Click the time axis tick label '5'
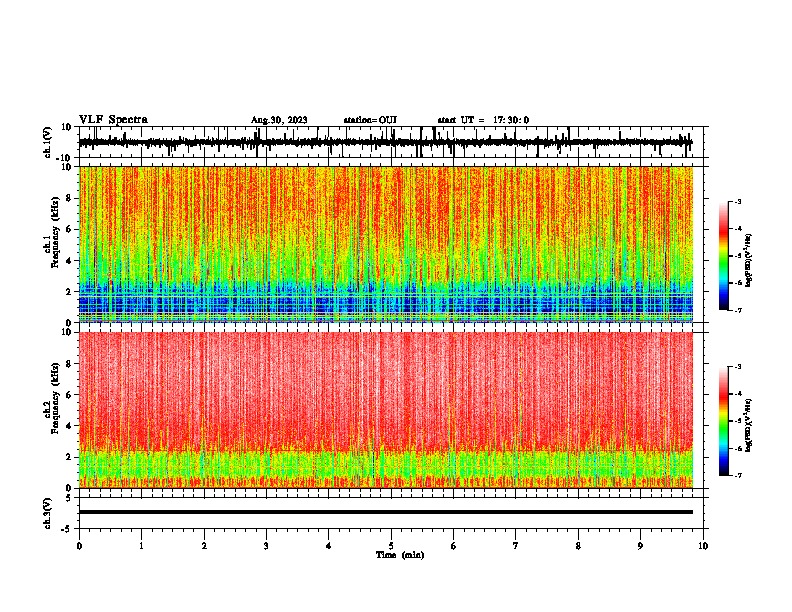 click(x=391, y=546)
